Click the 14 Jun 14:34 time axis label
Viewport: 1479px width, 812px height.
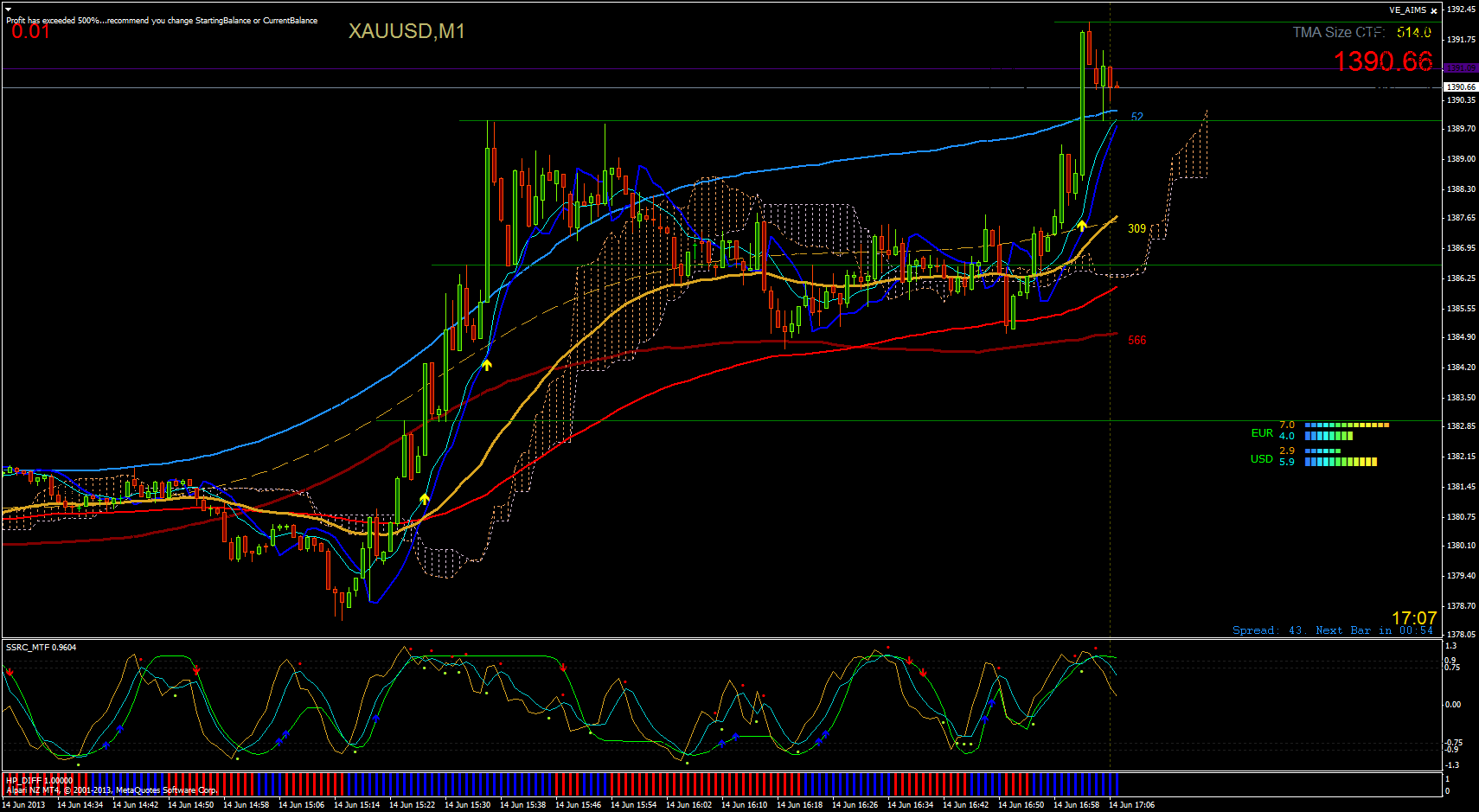coord(80,805)
